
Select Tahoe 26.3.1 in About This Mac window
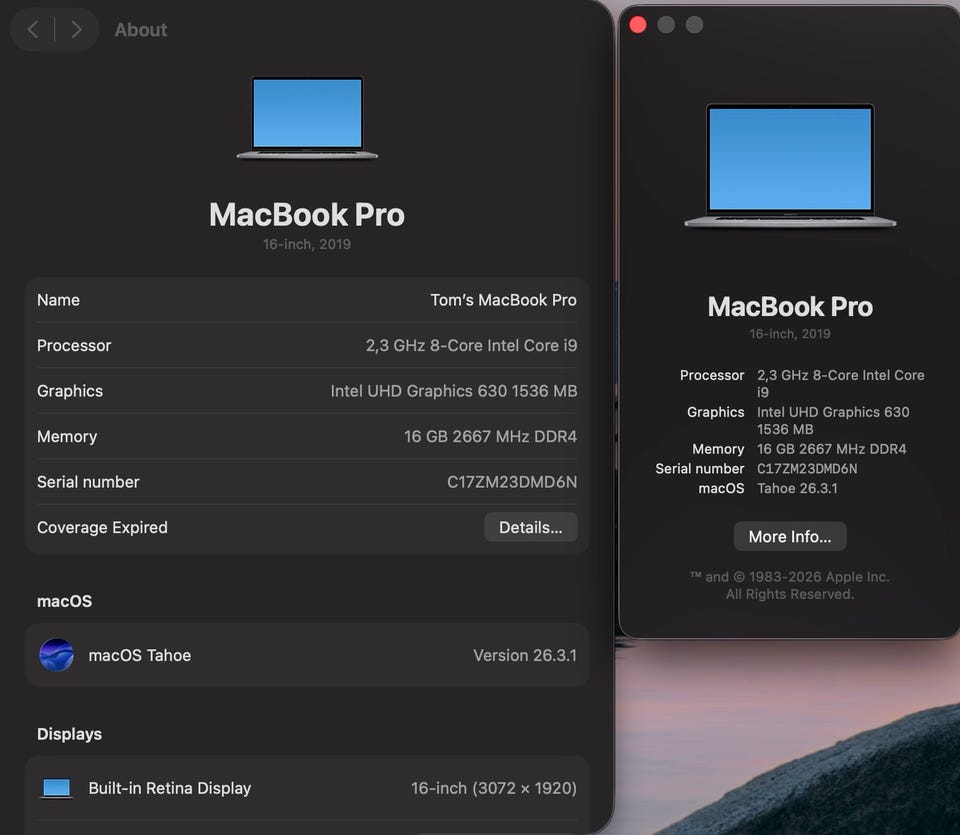[797, 488]
